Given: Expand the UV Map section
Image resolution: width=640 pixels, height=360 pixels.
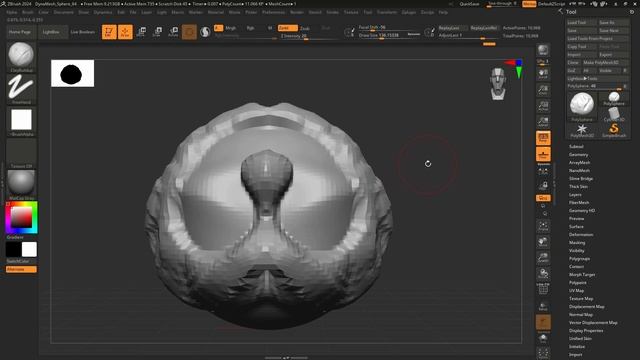Looking at the screenshot, I should tap(577, 291).
